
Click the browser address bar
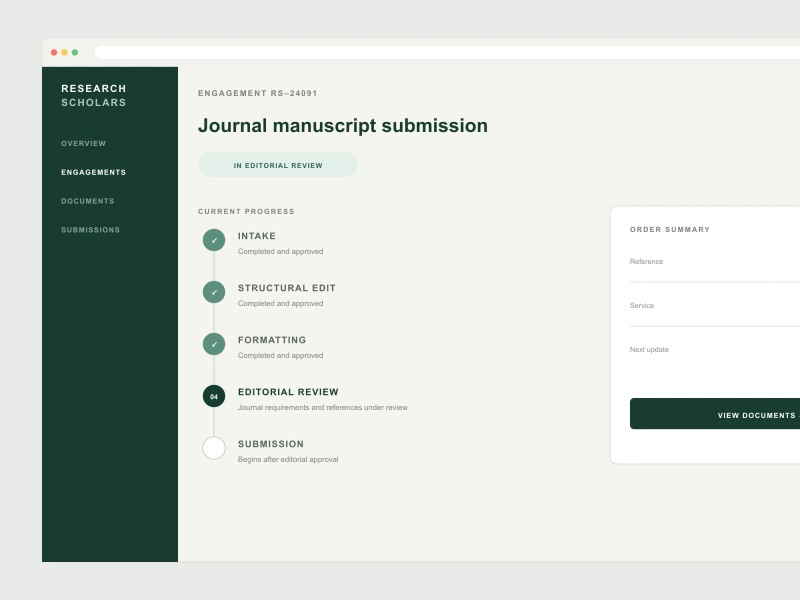[x=447, y=52]
